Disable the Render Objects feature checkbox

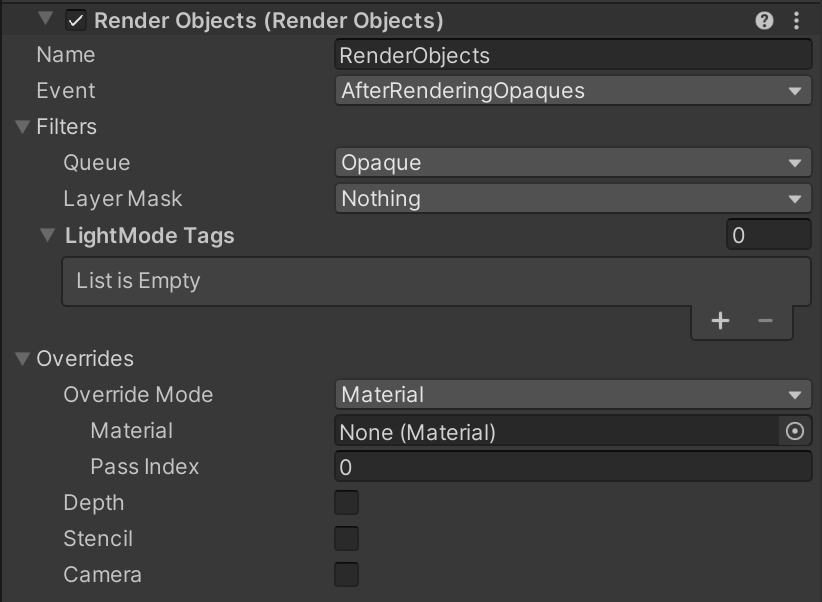pos(76,20)
